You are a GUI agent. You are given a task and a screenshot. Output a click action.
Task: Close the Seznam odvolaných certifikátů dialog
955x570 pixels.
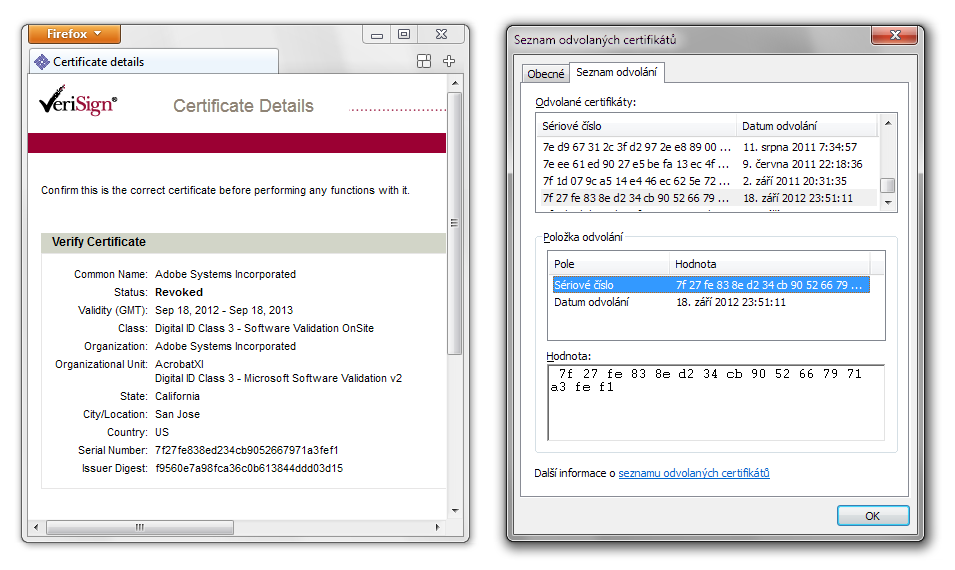[x=894, y=35]
